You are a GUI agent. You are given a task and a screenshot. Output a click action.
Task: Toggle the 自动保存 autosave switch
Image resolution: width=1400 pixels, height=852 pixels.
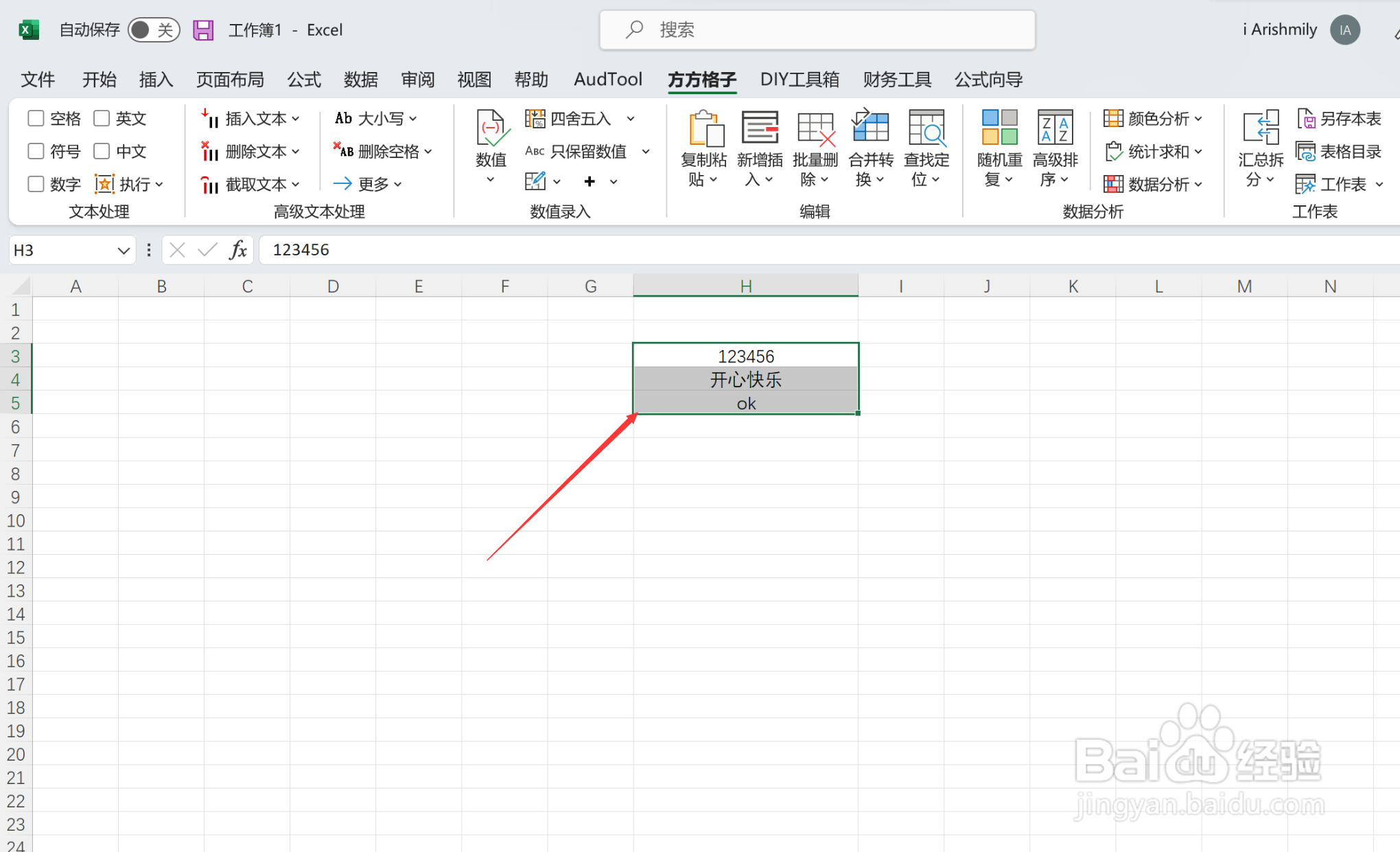(153, 30)
